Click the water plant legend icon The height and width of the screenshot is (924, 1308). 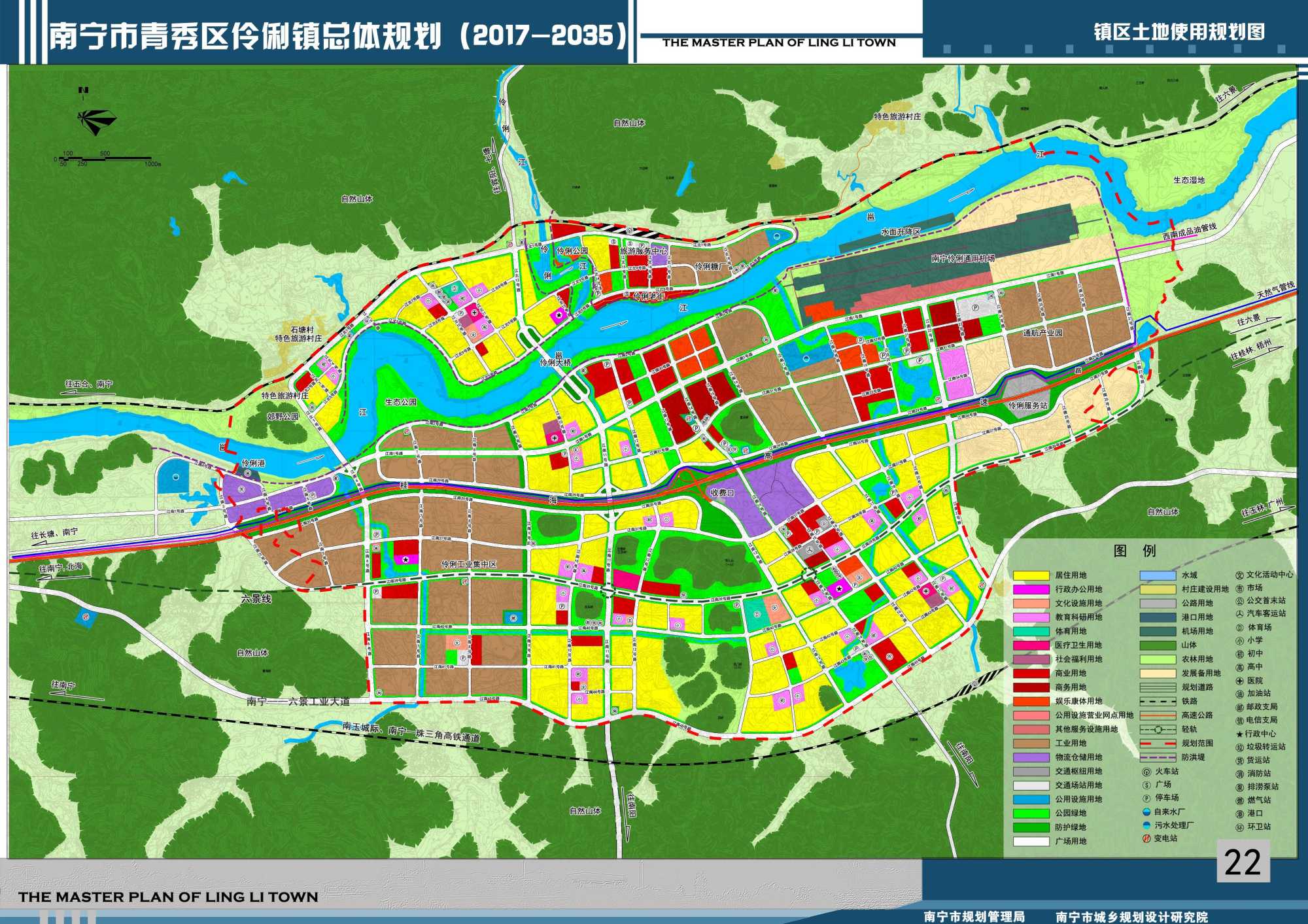click(x=1146, y=812)
